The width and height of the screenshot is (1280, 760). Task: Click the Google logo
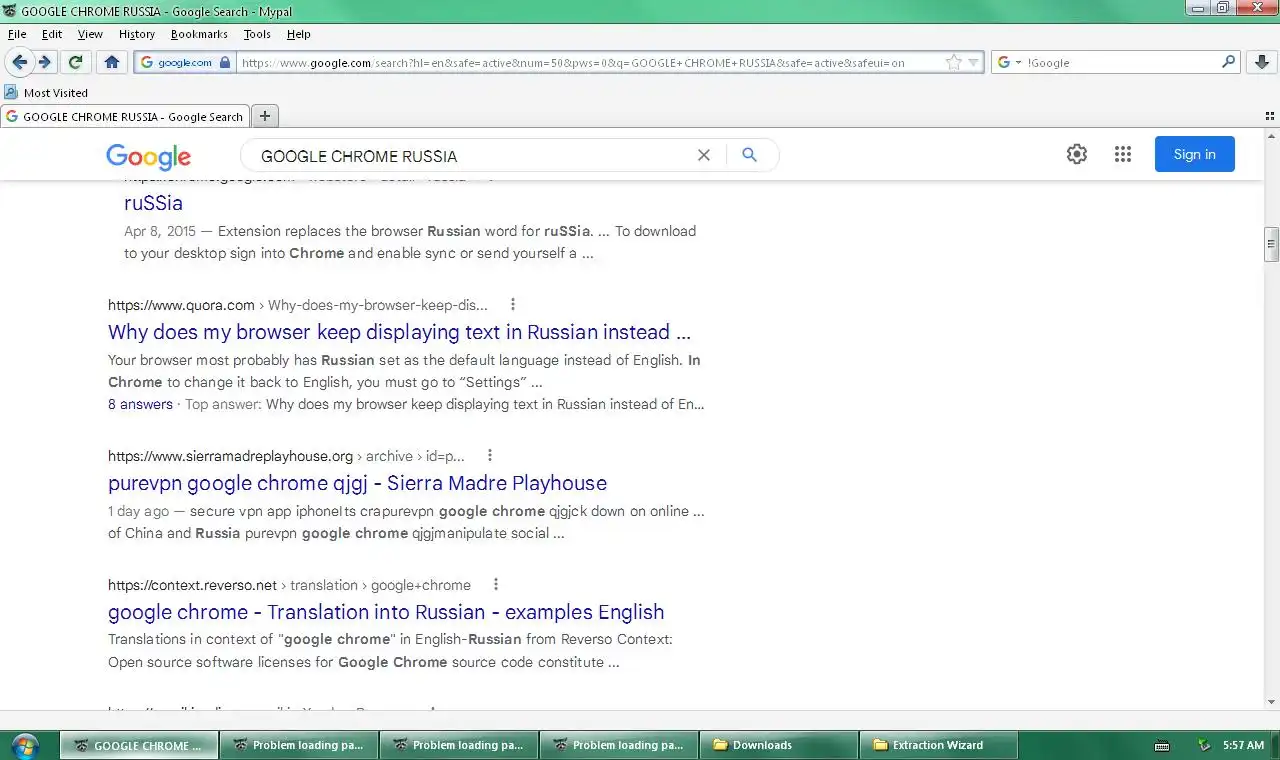148,156
